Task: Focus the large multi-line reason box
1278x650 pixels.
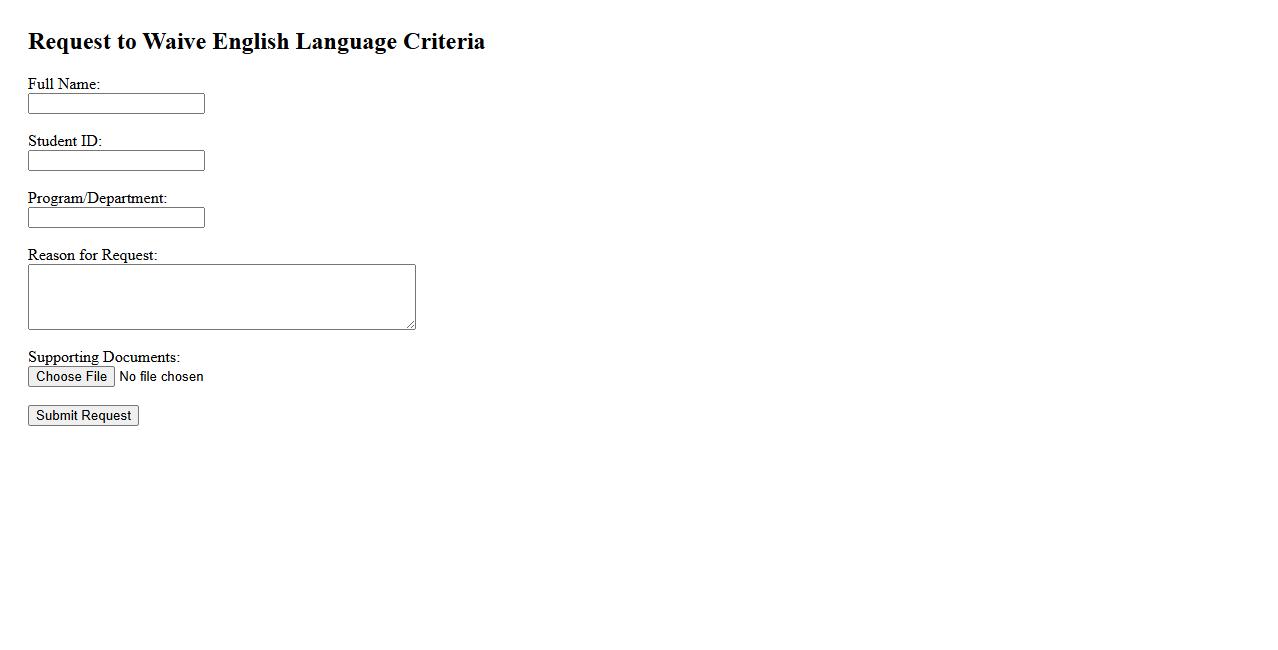Action: 221,297
